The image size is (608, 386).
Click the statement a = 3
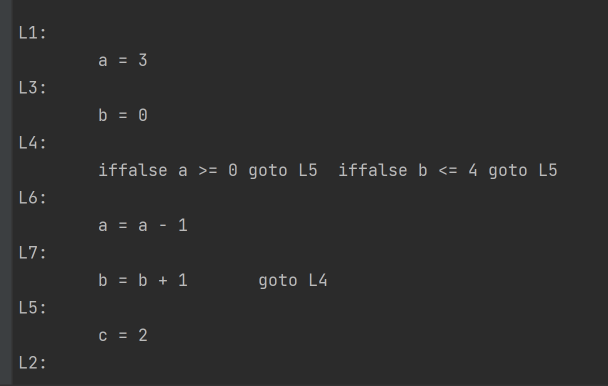pos(123,61)
